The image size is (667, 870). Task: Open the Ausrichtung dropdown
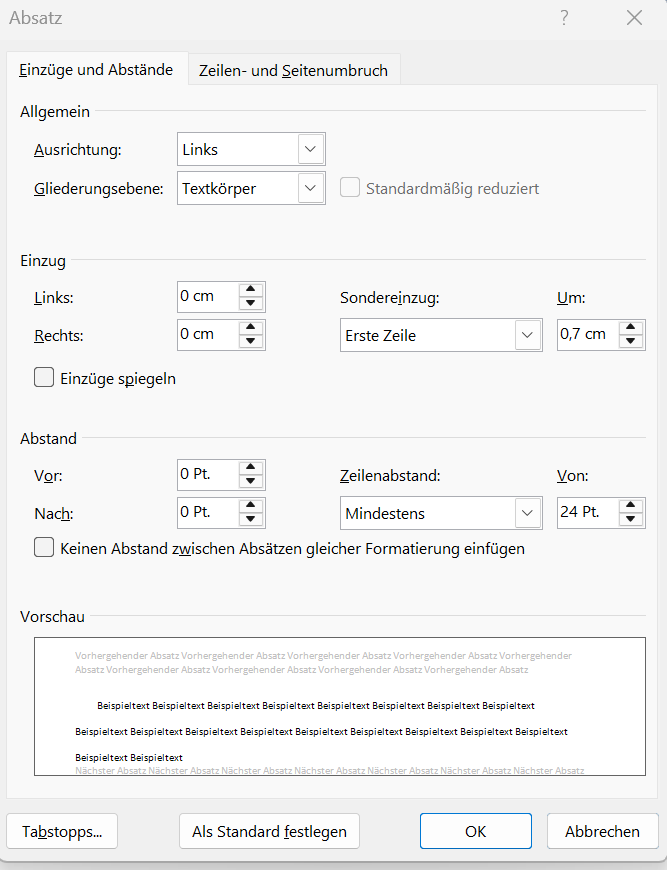[311, 149]
